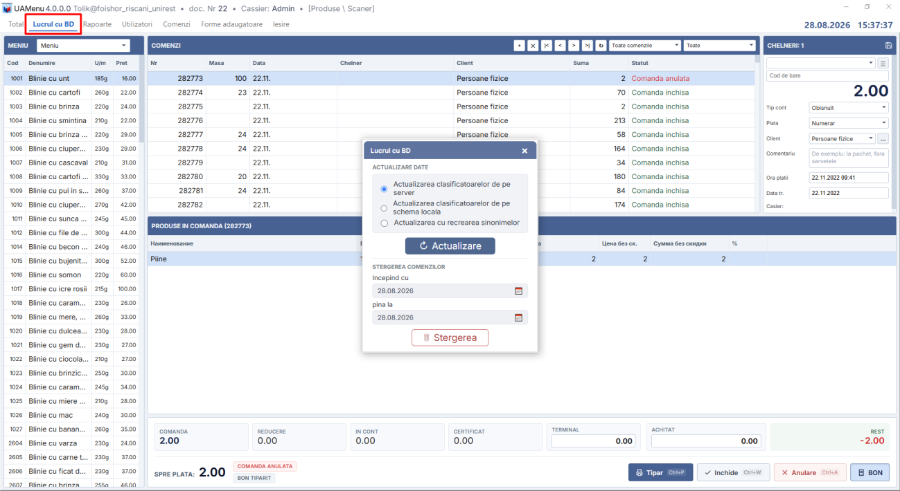Click the Anulare button
Image resolution: width=900 pixels, height=491 pixels.
coord(810,472)
